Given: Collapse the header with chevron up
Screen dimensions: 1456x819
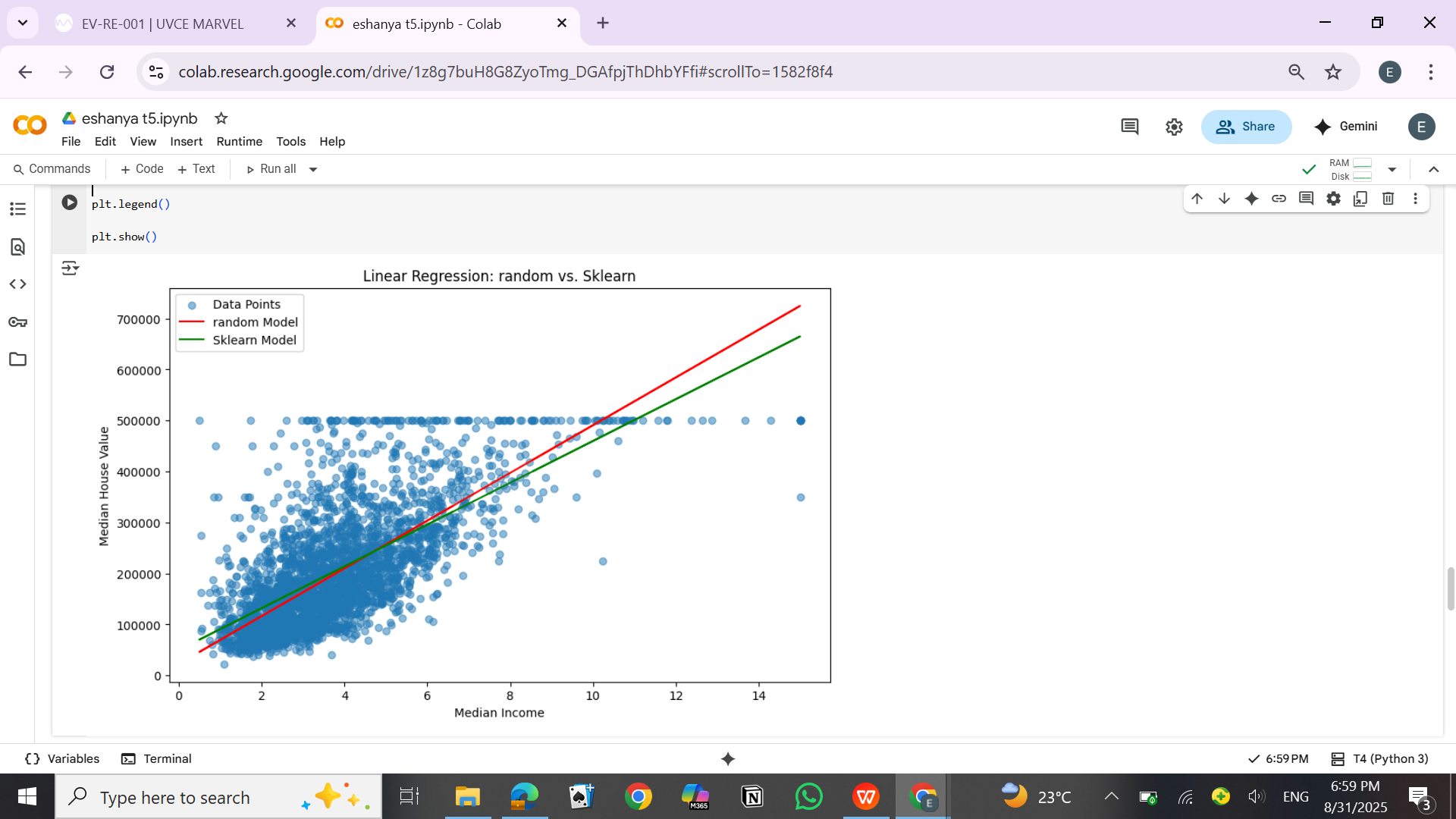Looking at the screenshot, I should click(1433, 169).
